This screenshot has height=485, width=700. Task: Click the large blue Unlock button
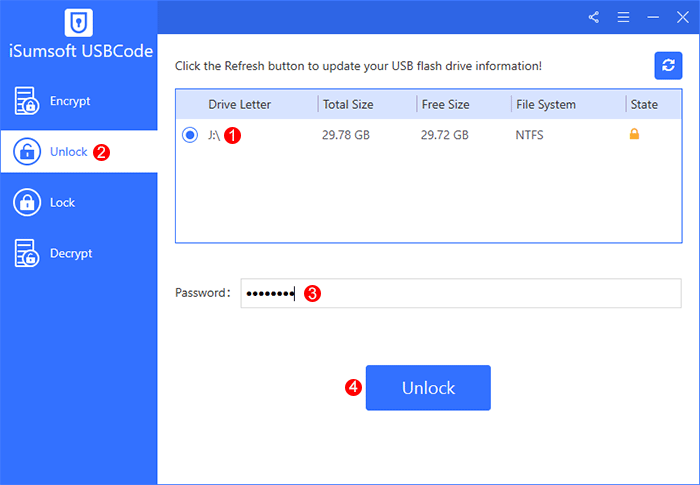(428, 388)
